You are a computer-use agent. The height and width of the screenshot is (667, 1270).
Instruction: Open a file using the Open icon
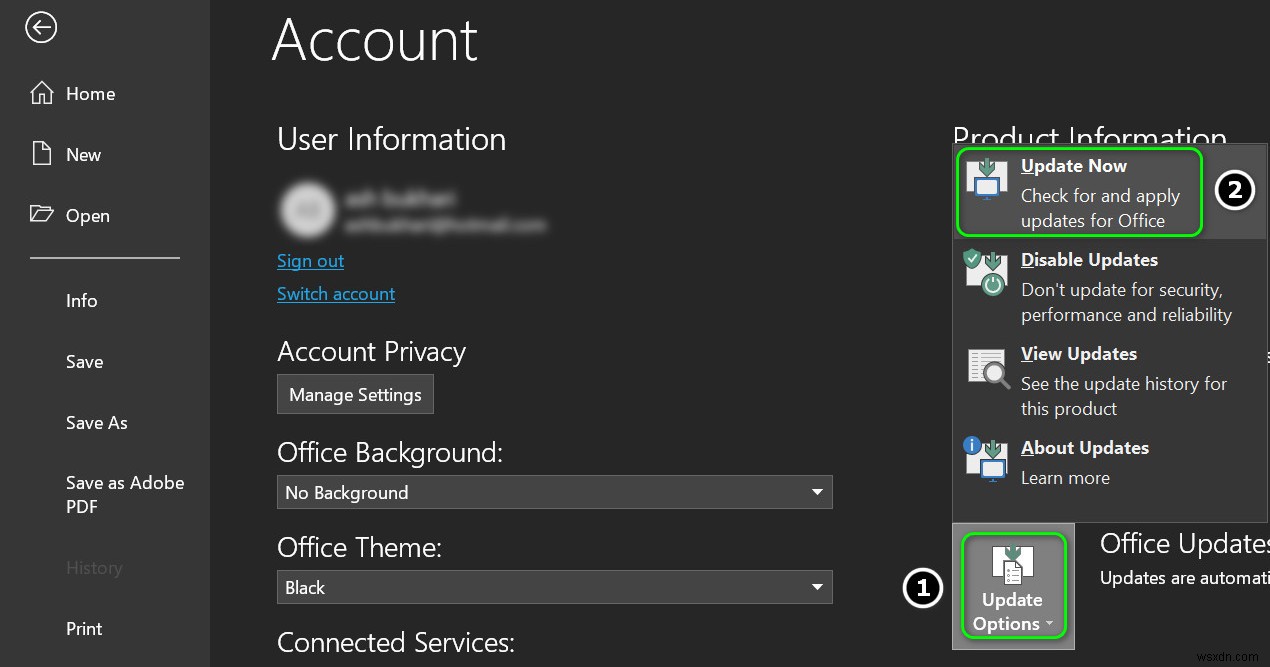pos(41,214)
